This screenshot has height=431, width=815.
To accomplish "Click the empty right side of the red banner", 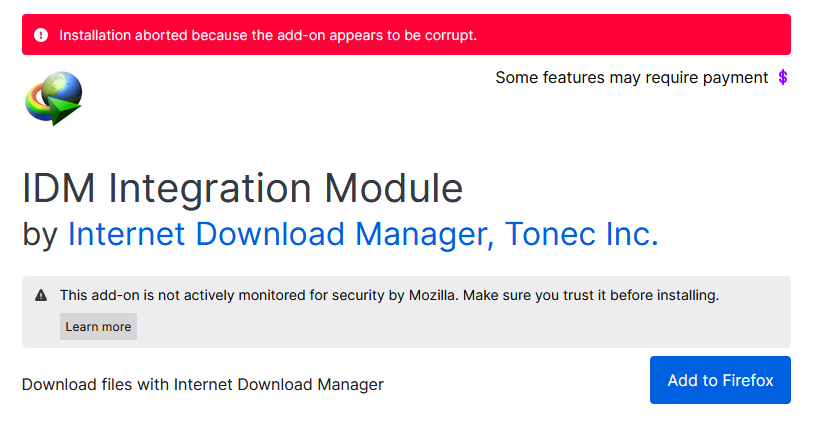I will [640, 35].
